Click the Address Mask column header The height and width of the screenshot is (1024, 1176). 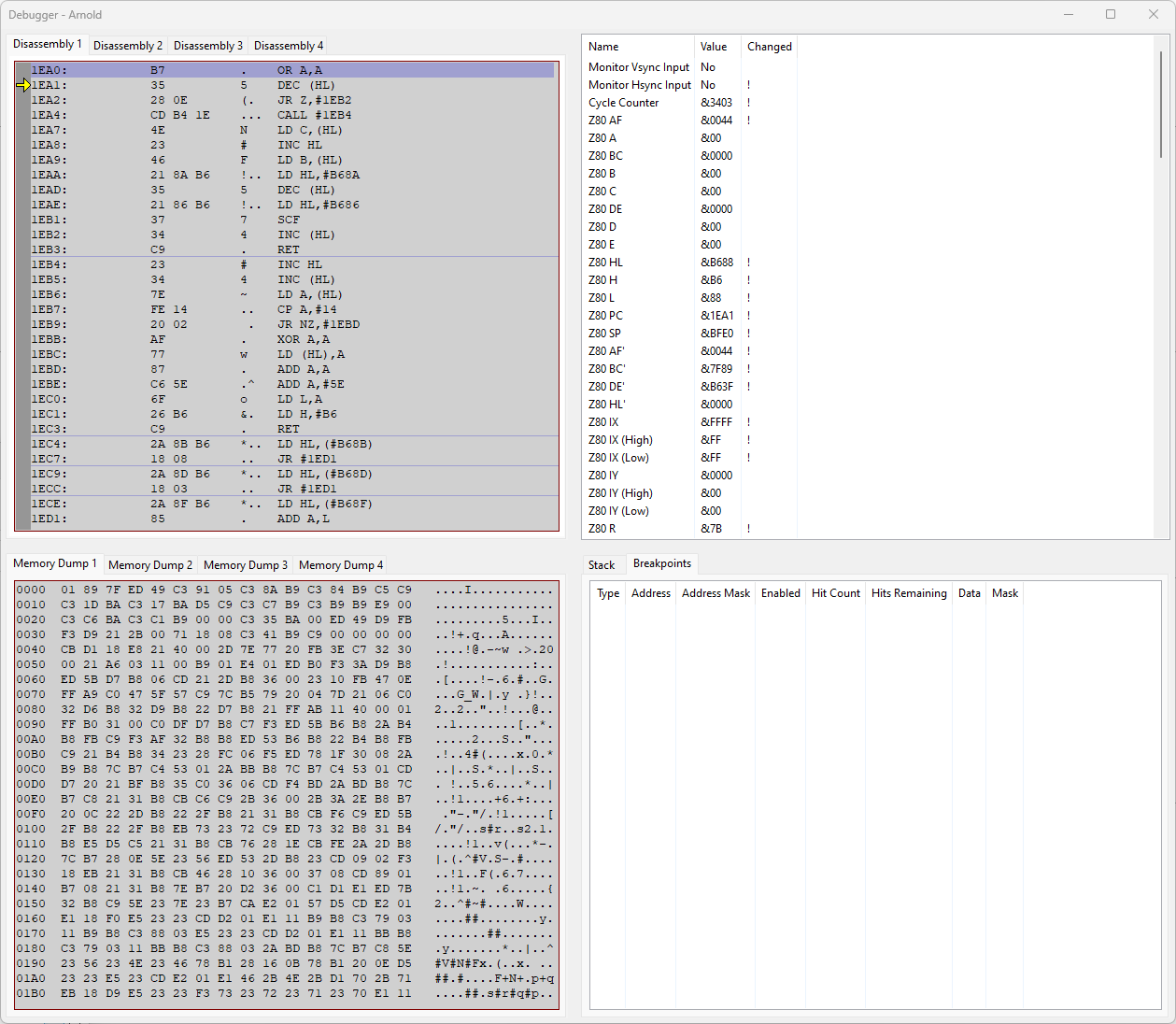click(716, 593)
